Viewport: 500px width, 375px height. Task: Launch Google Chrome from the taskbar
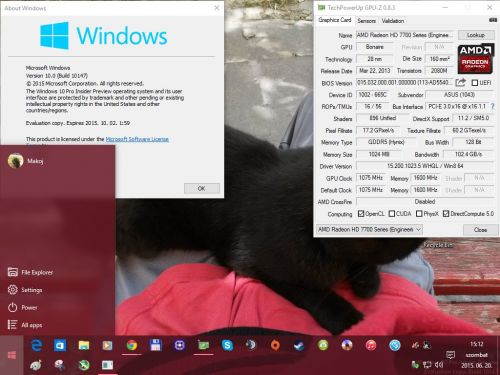point(131,345)
